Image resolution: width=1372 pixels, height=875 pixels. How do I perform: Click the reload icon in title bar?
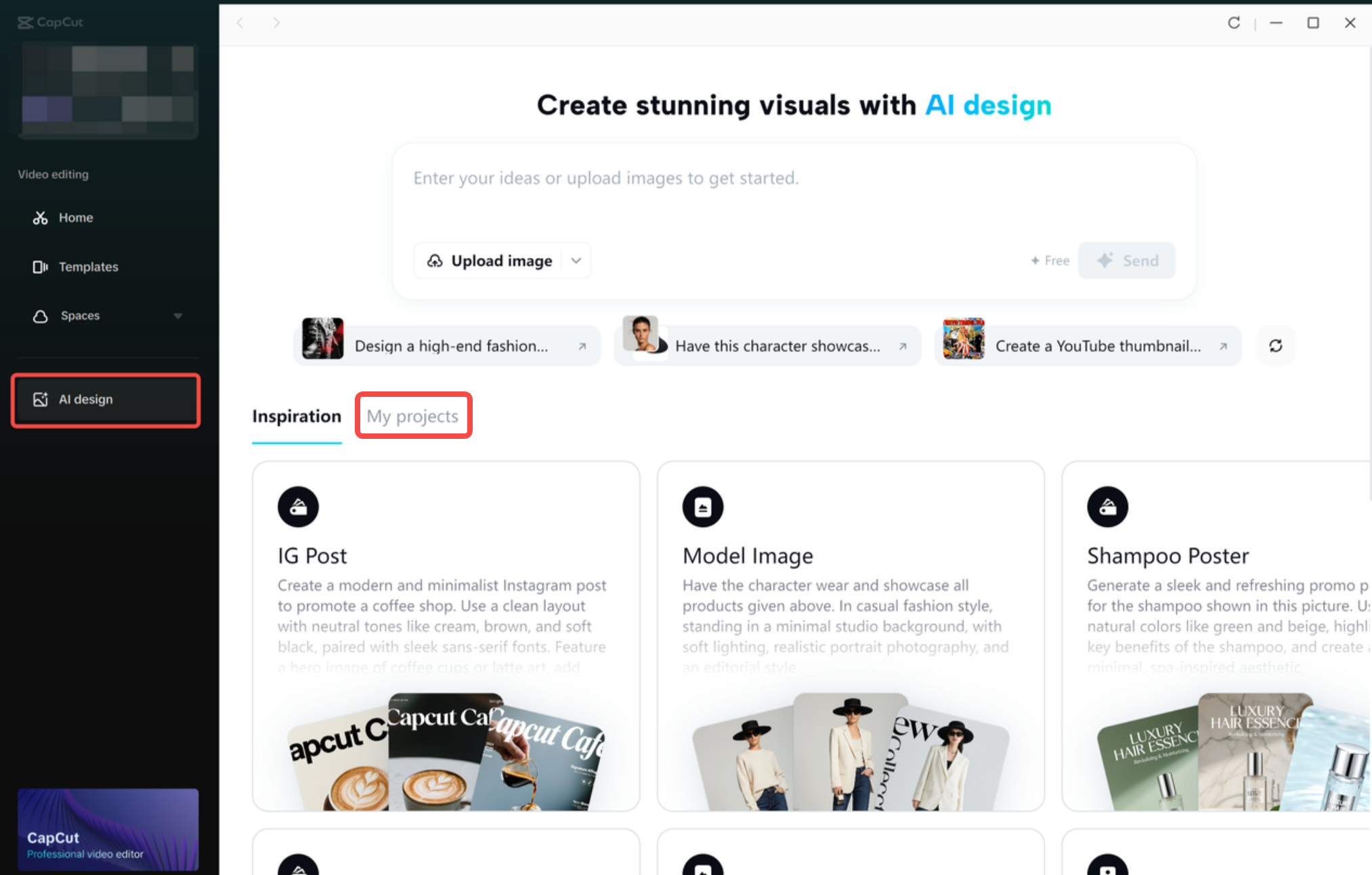pyautogui.click(x=1234, y=23)
